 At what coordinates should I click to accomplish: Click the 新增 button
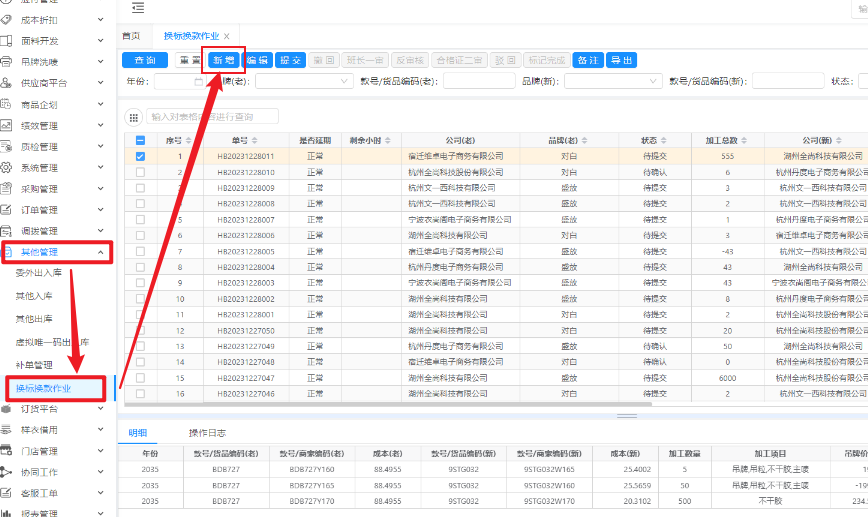pyautogui.click(x=222, y=60)
